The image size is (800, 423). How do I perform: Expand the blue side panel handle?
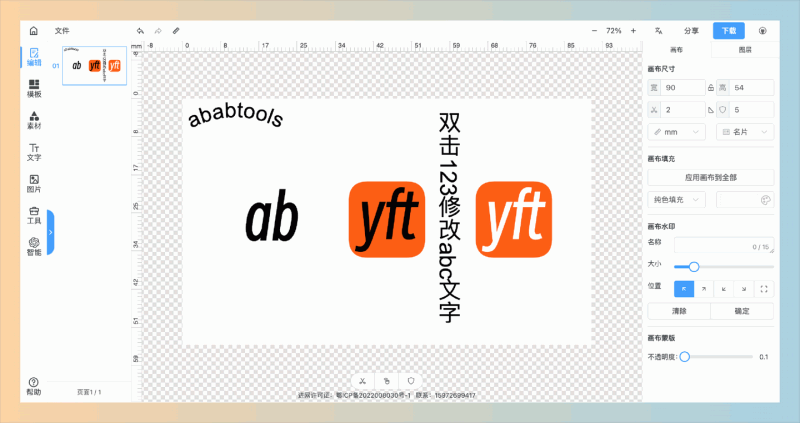51,232
